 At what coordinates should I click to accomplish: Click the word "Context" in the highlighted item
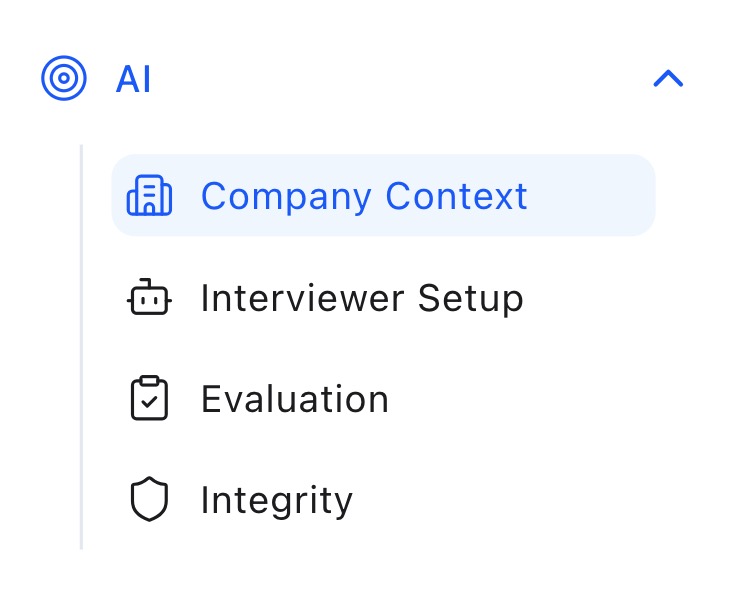coord(456,196)
